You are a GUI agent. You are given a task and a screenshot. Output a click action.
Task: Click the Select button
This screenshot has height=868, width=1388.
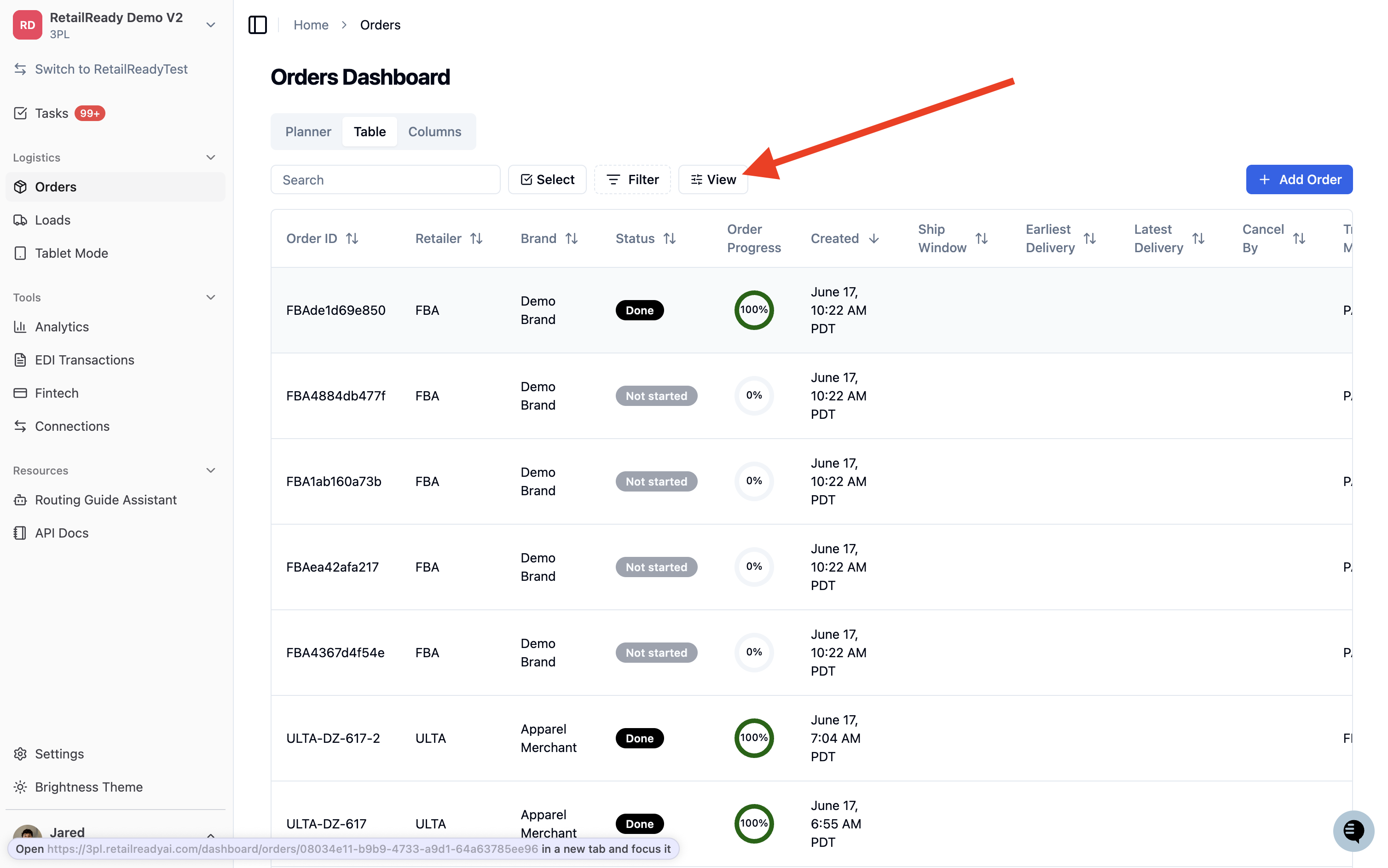[547, 179]
